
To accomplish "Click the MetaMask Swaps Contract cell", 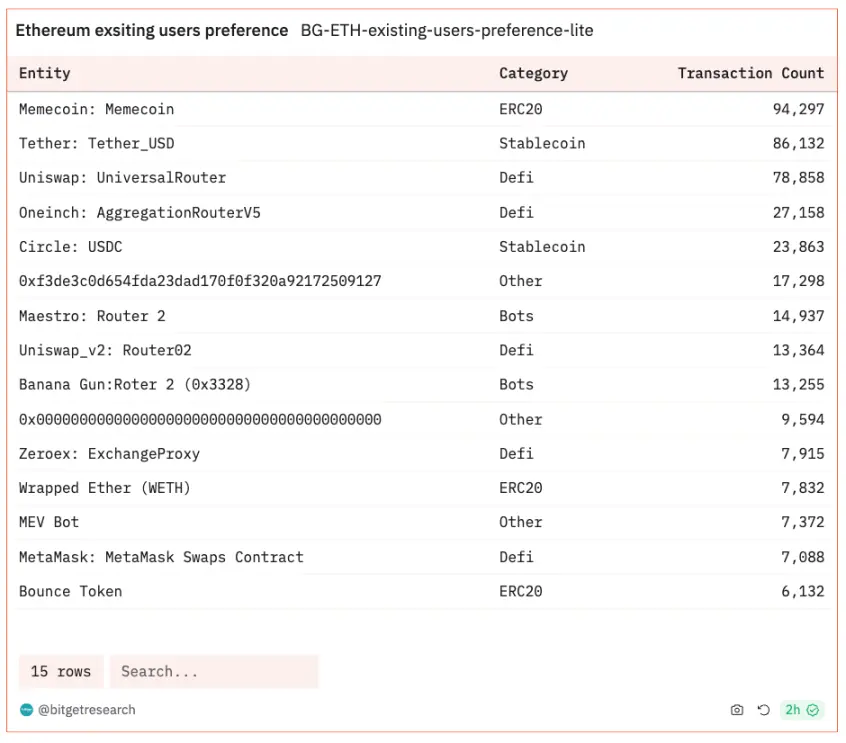I will tap(161, 557).
